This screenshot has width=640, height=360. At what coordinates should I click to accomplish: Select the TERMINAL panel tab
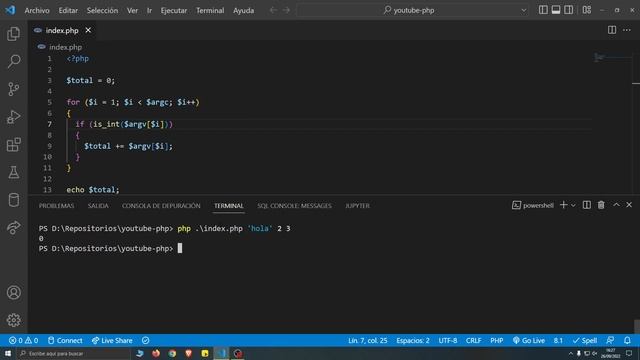[x=229, y=206]
